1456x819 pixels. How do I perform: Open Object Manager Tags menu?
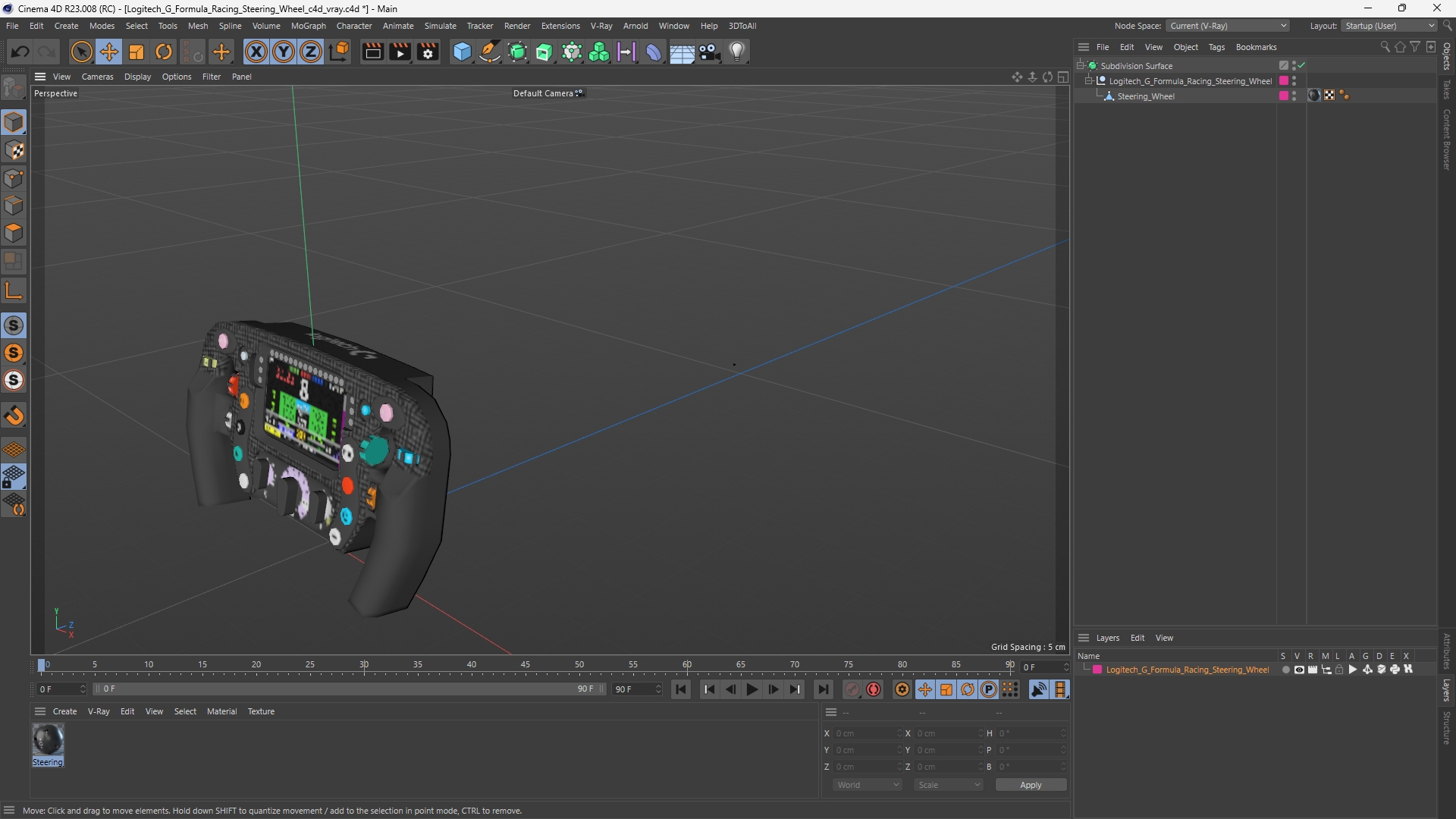pos(1216,47)
